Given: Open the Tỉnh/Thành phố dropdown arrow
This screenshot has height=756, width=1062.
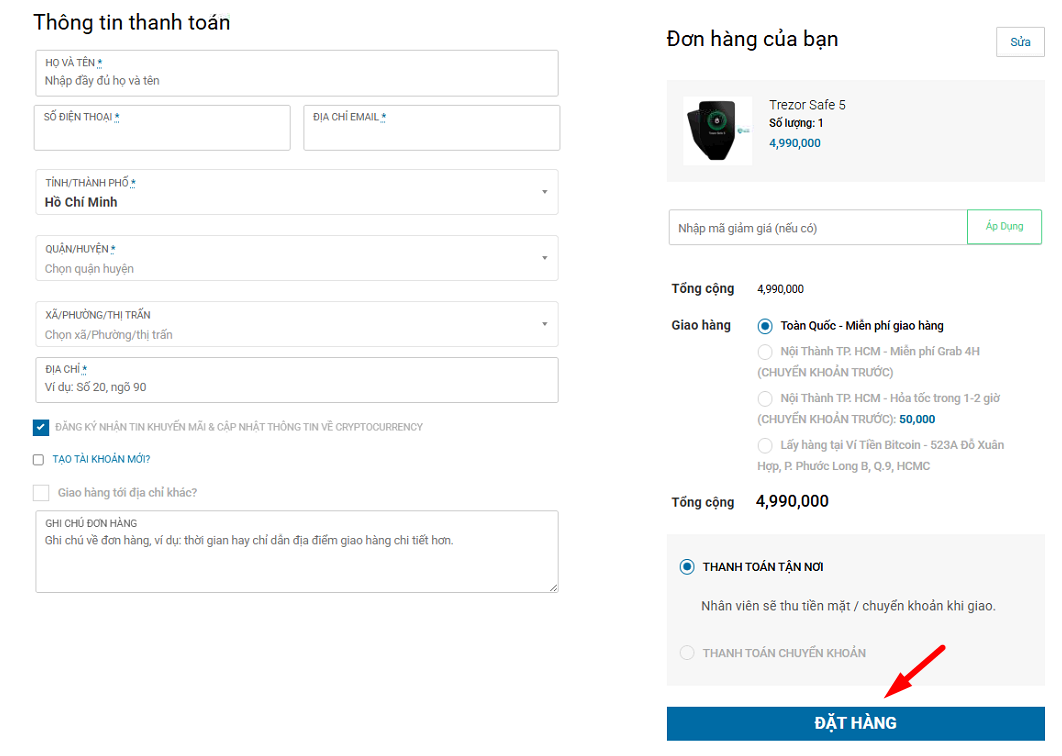Looking at the screenshot, I should [545, 192].
